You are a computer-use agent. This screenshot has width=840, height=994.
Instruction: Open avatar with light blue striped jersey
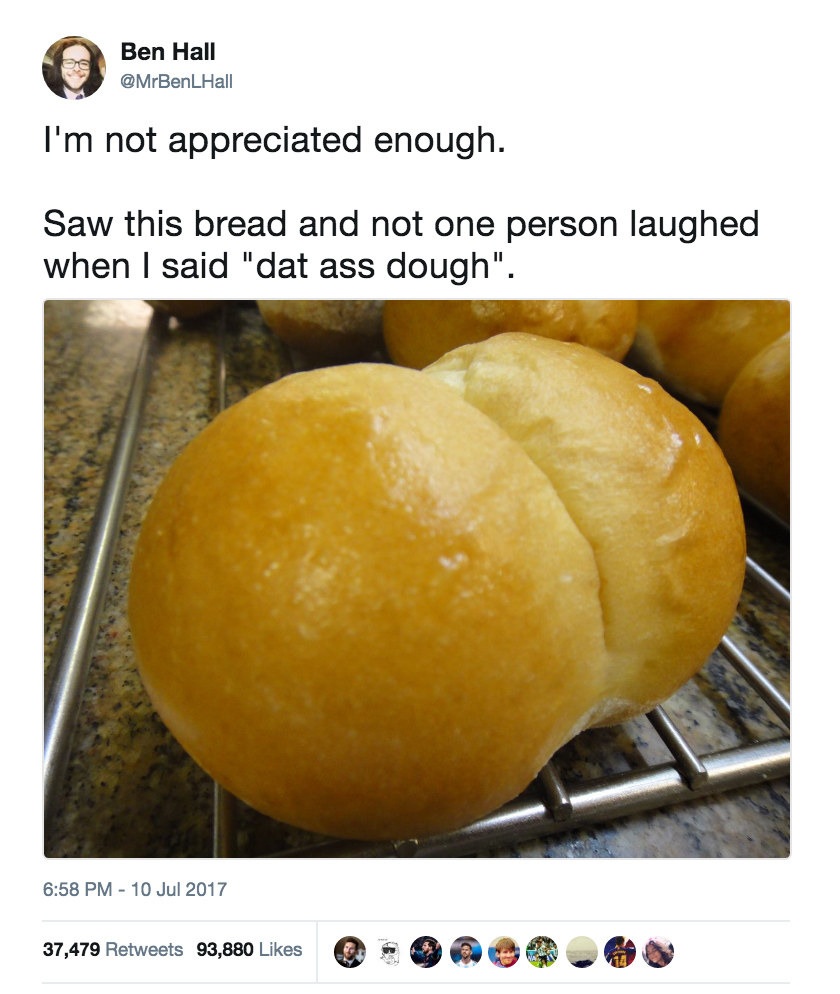(466, 952)
